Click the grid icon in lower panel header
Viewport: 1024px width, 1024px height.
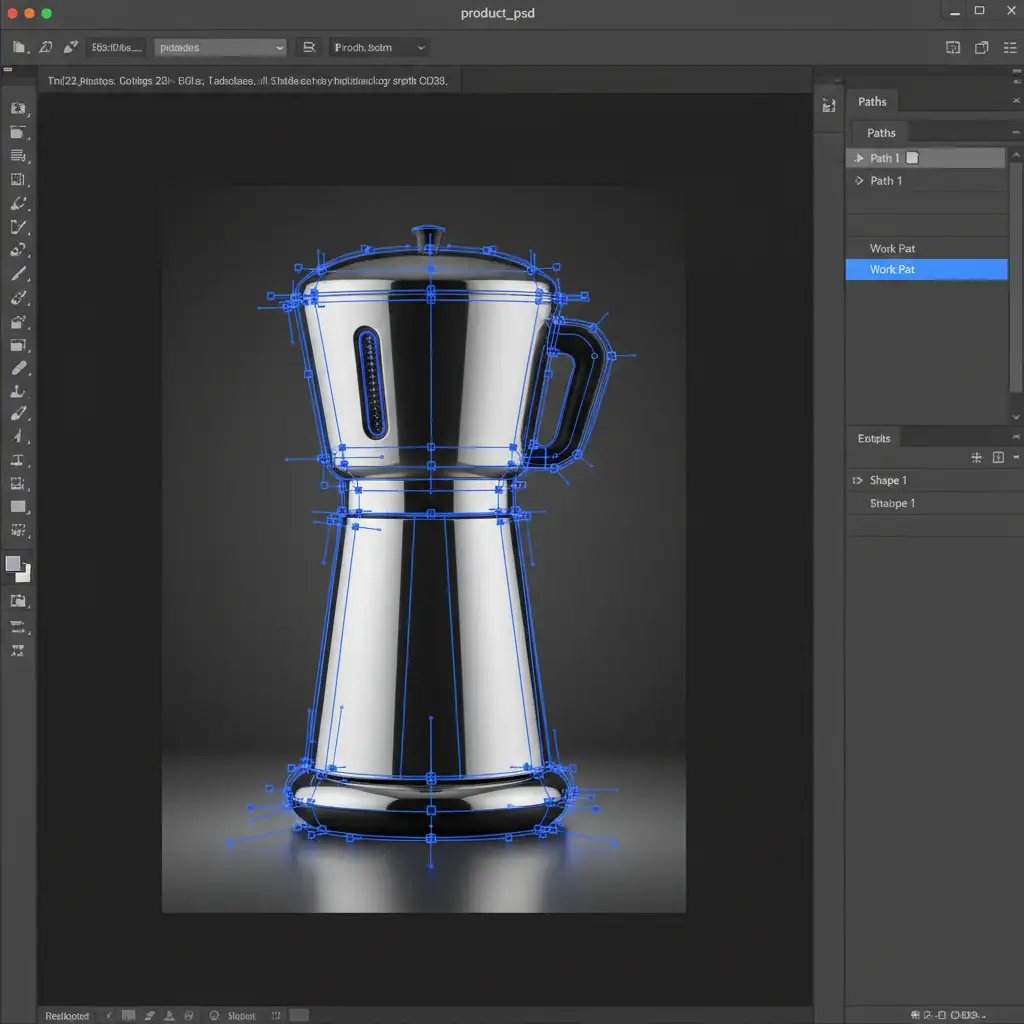pos(977,458)
